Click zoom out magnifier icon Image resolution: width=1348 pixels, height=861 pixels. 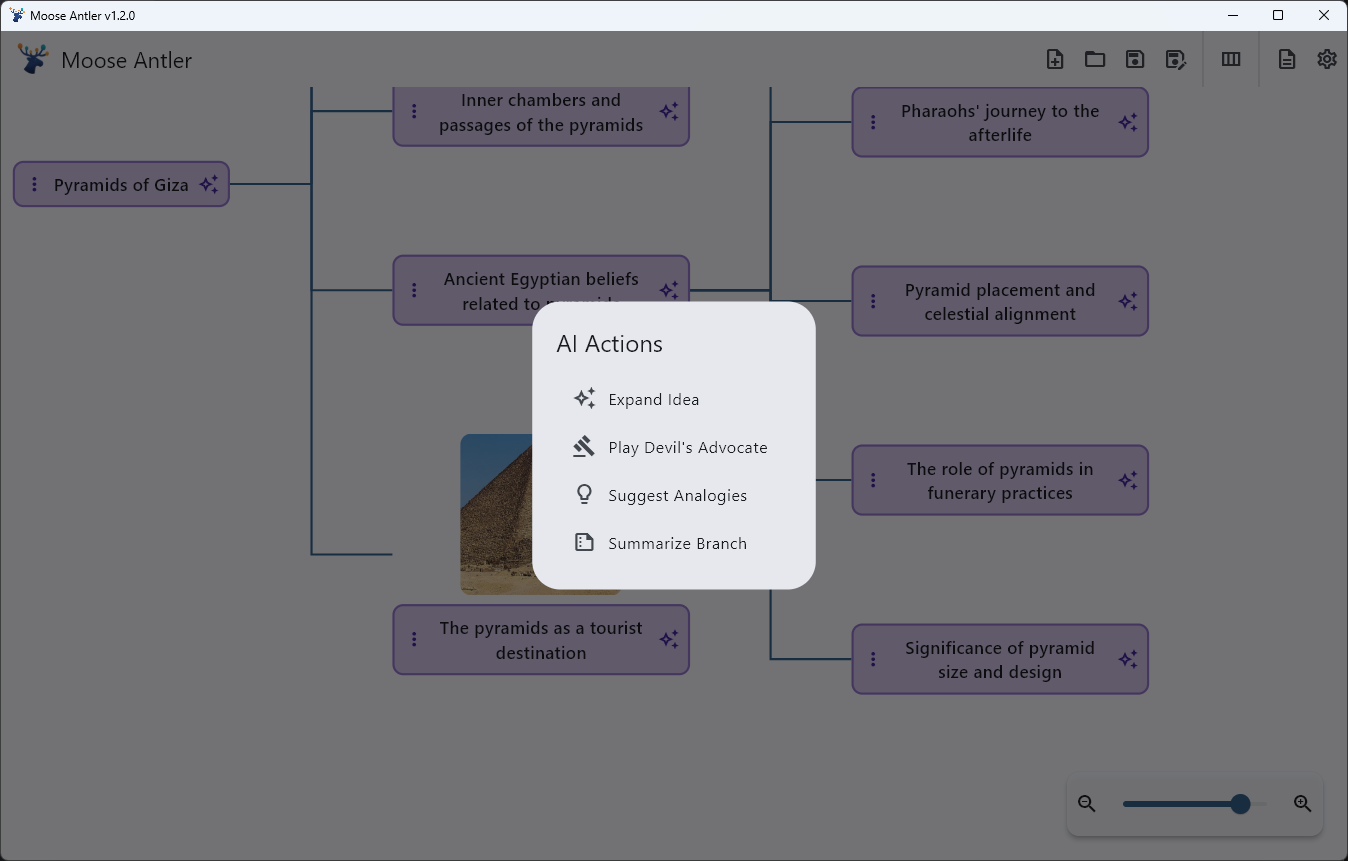(x=1087, y=803)
